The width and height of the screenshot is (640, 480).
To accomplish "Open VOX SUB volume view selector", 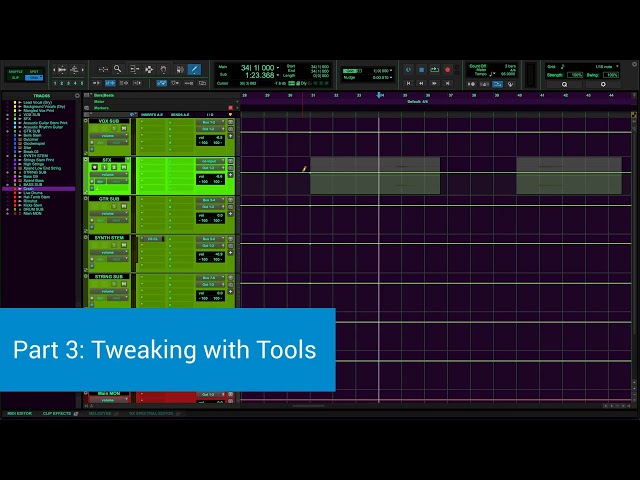I will [x=109, y=136].
